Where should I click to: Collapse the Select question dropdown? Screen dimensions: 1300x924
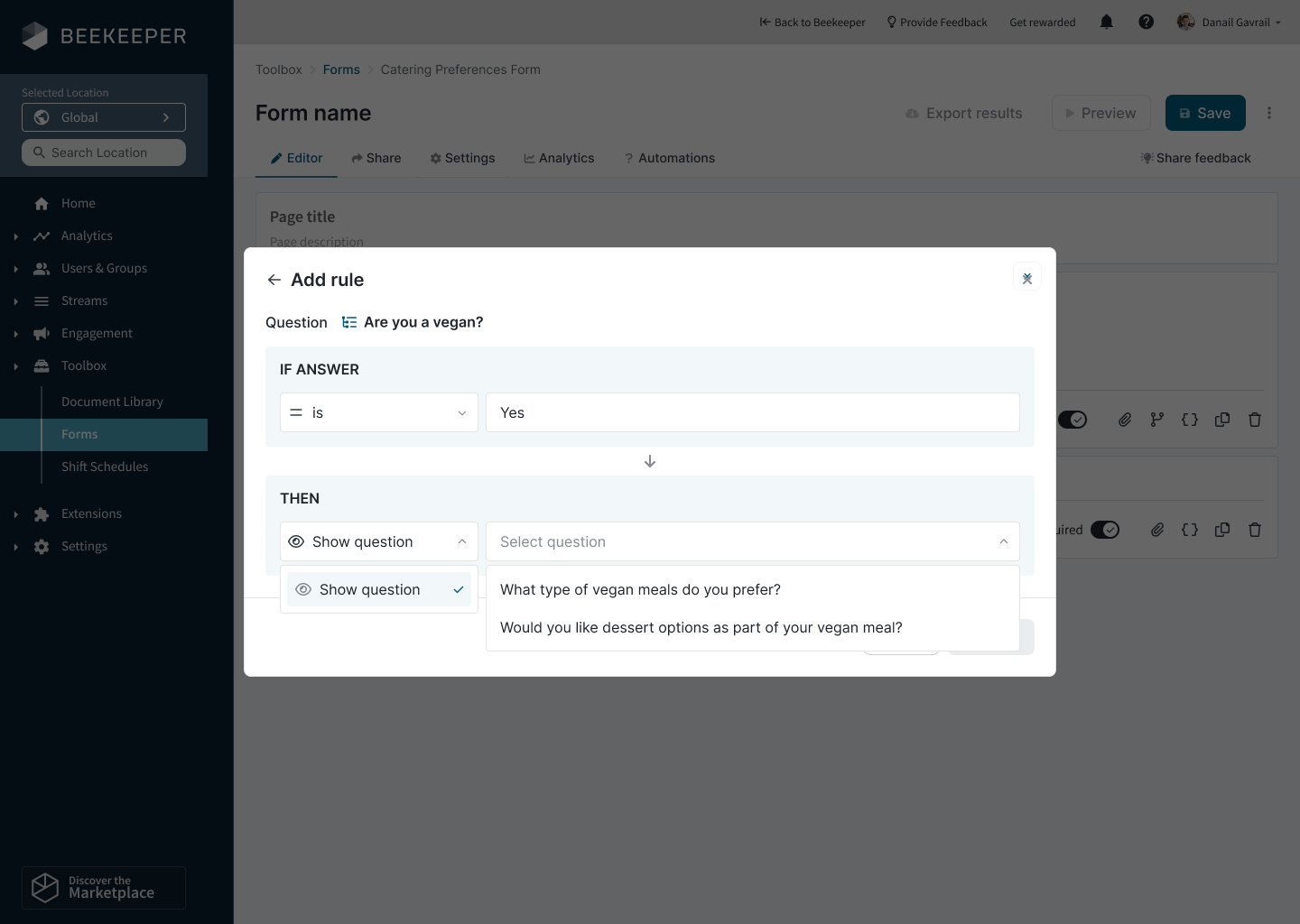1003,541
